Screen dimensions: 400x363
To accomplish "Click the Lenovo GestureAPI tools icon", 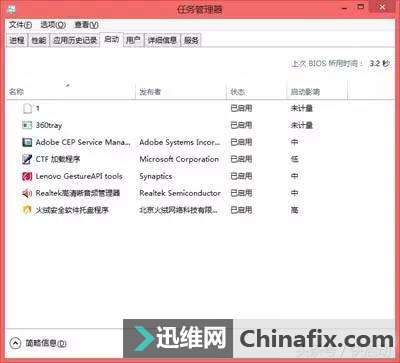I will pyautogui.click(x=27, y=176).
